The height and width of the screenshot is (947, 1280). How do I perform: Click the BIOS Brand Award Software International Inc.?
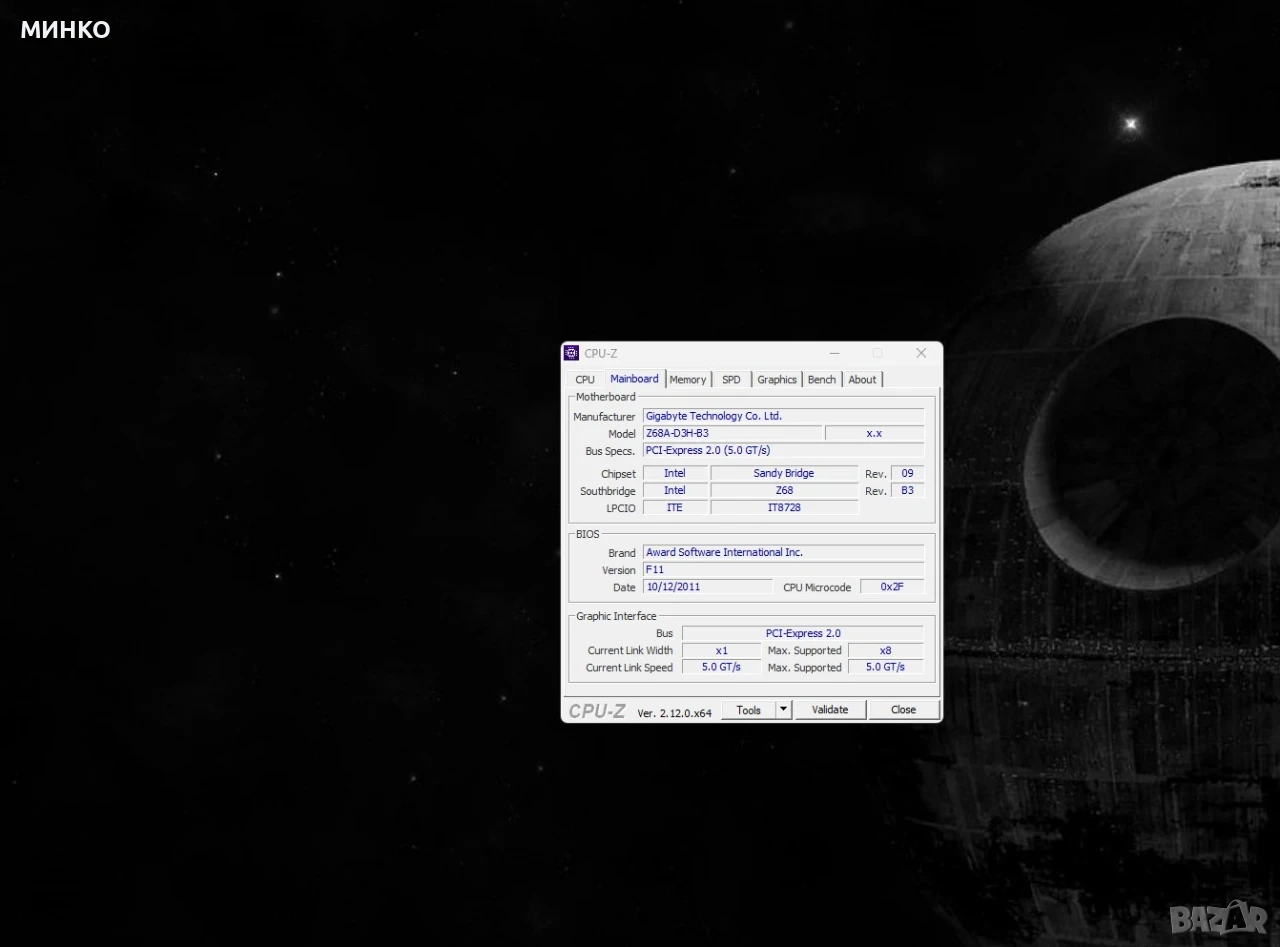[x=783, y=552]
